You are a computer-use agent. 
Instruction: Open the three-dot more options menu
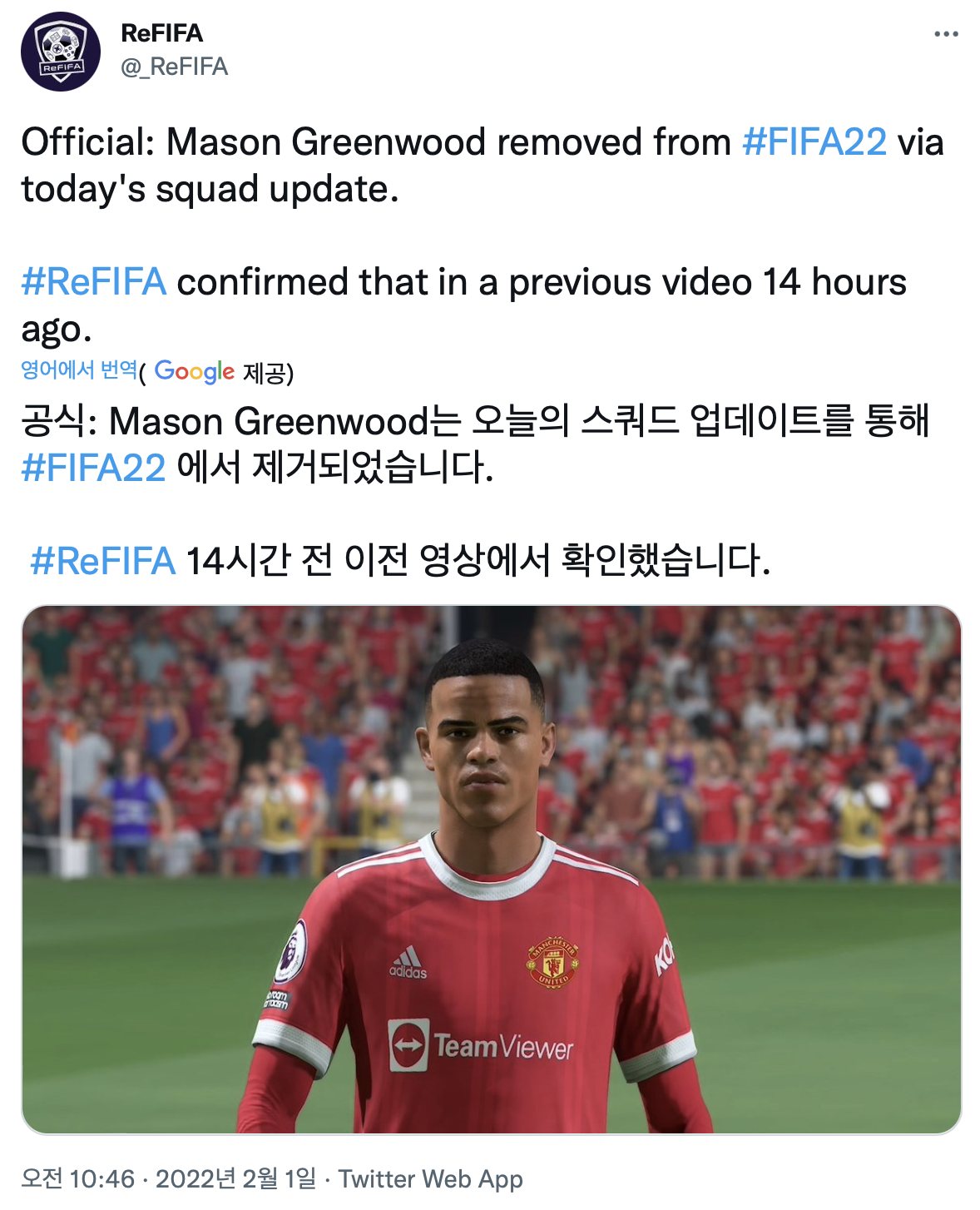point(946,34)
